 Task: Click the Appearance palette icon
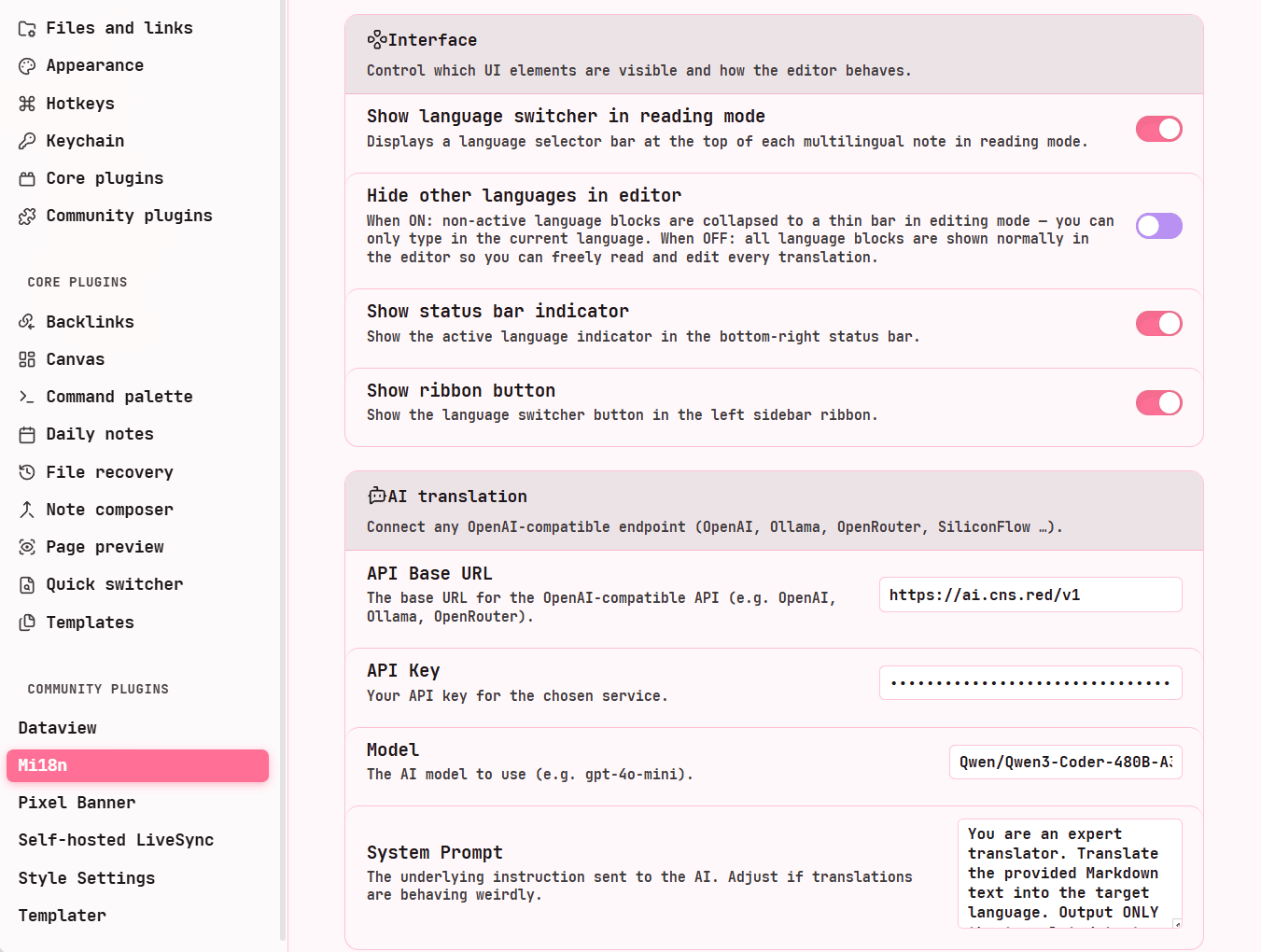(27, 66)
